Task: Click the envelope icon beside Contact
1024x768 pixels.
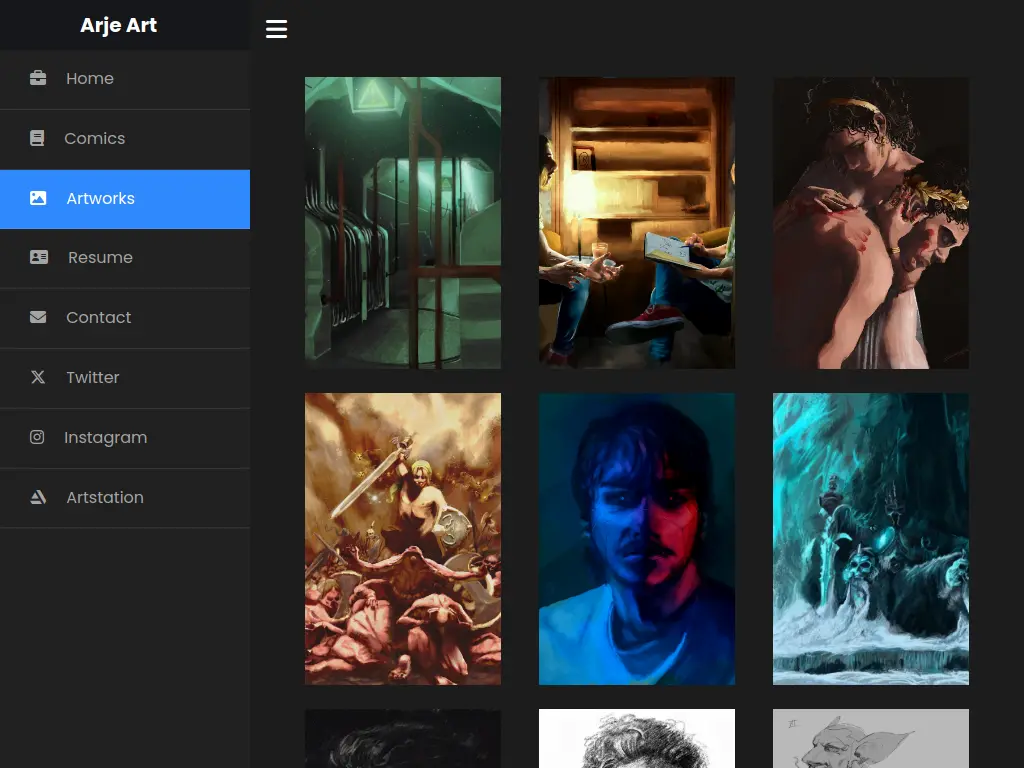Action: [x=38, y=317]
